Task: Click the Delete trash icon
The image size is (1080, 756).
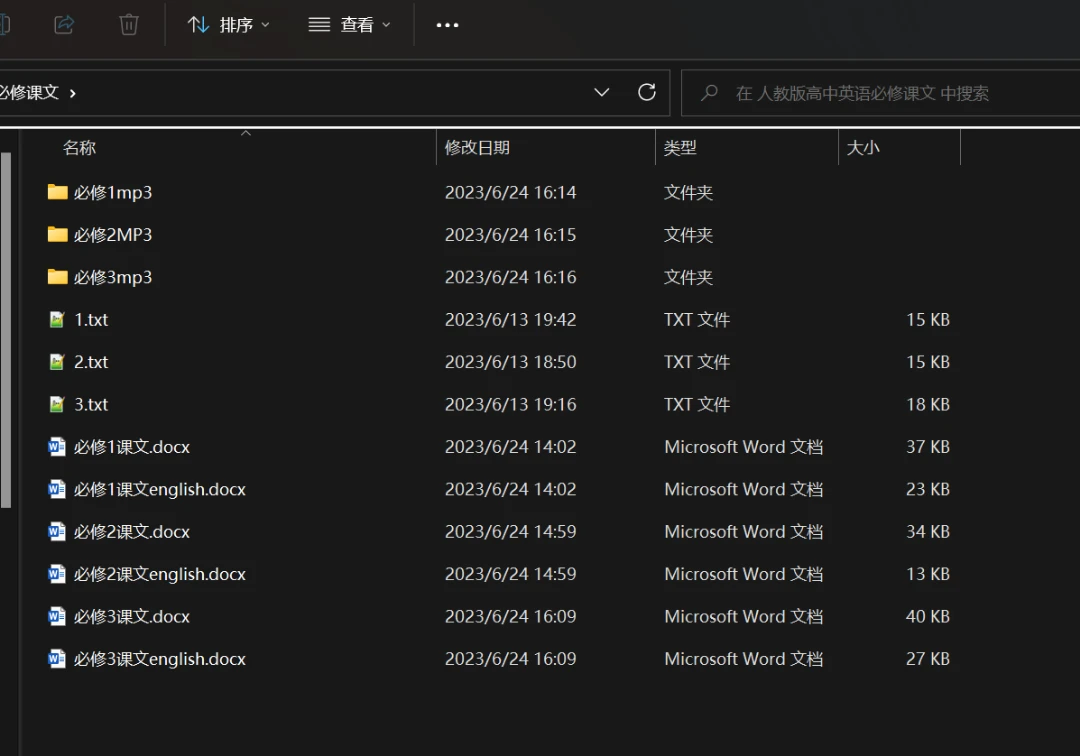Action: pos(129,25)
